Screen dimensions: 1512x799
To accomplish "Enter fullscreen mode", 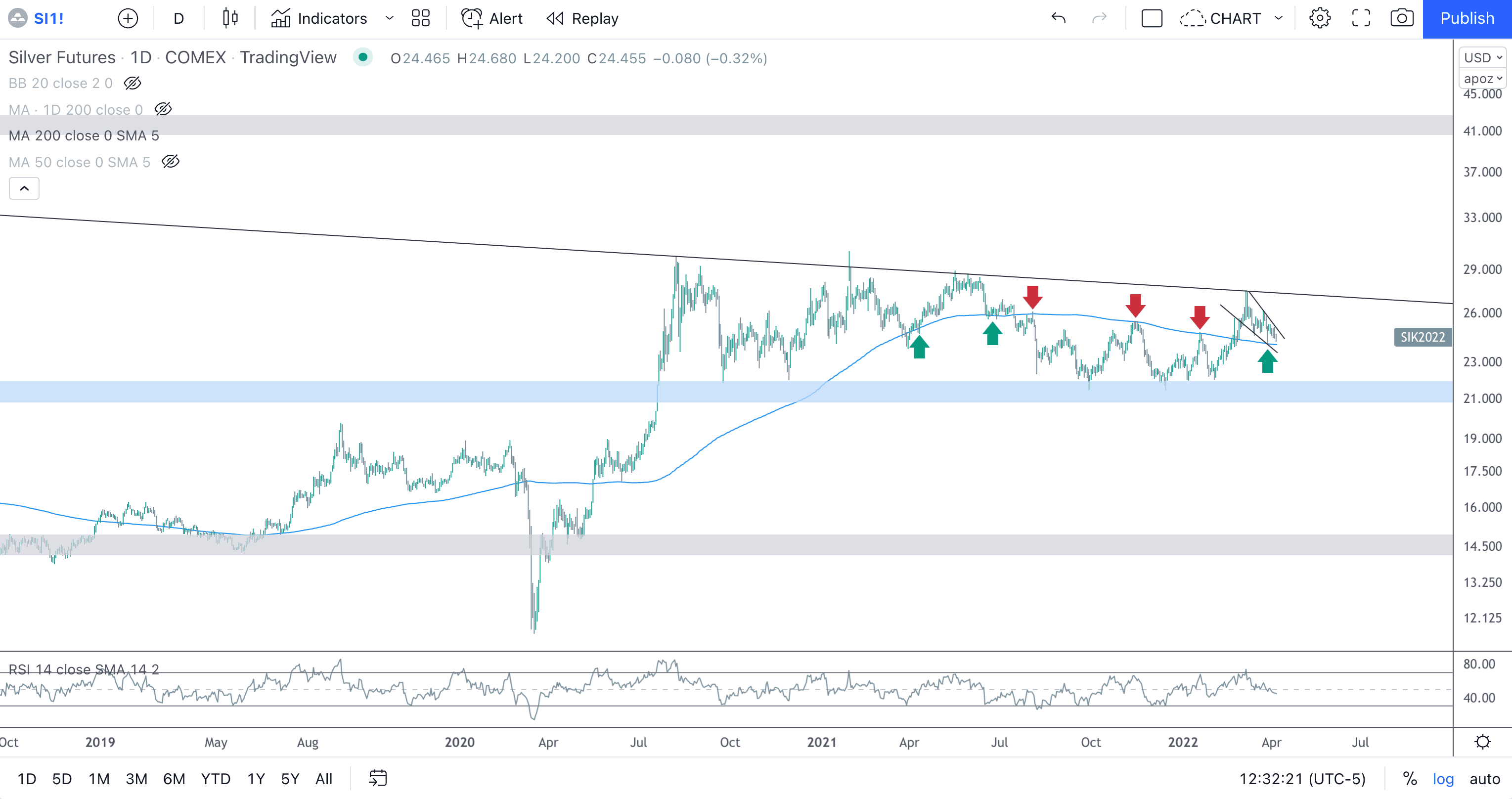I will click(x=1361, y=18).
